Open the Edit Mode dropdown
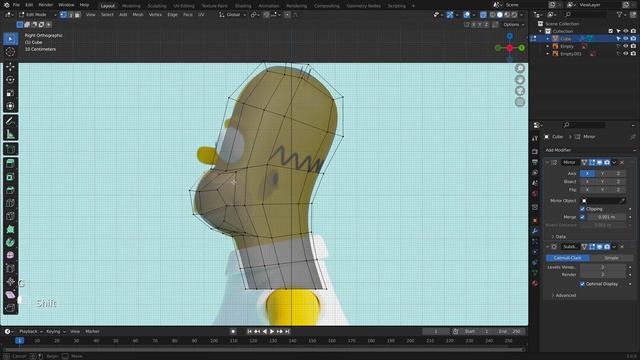 [x=38, y=15]
